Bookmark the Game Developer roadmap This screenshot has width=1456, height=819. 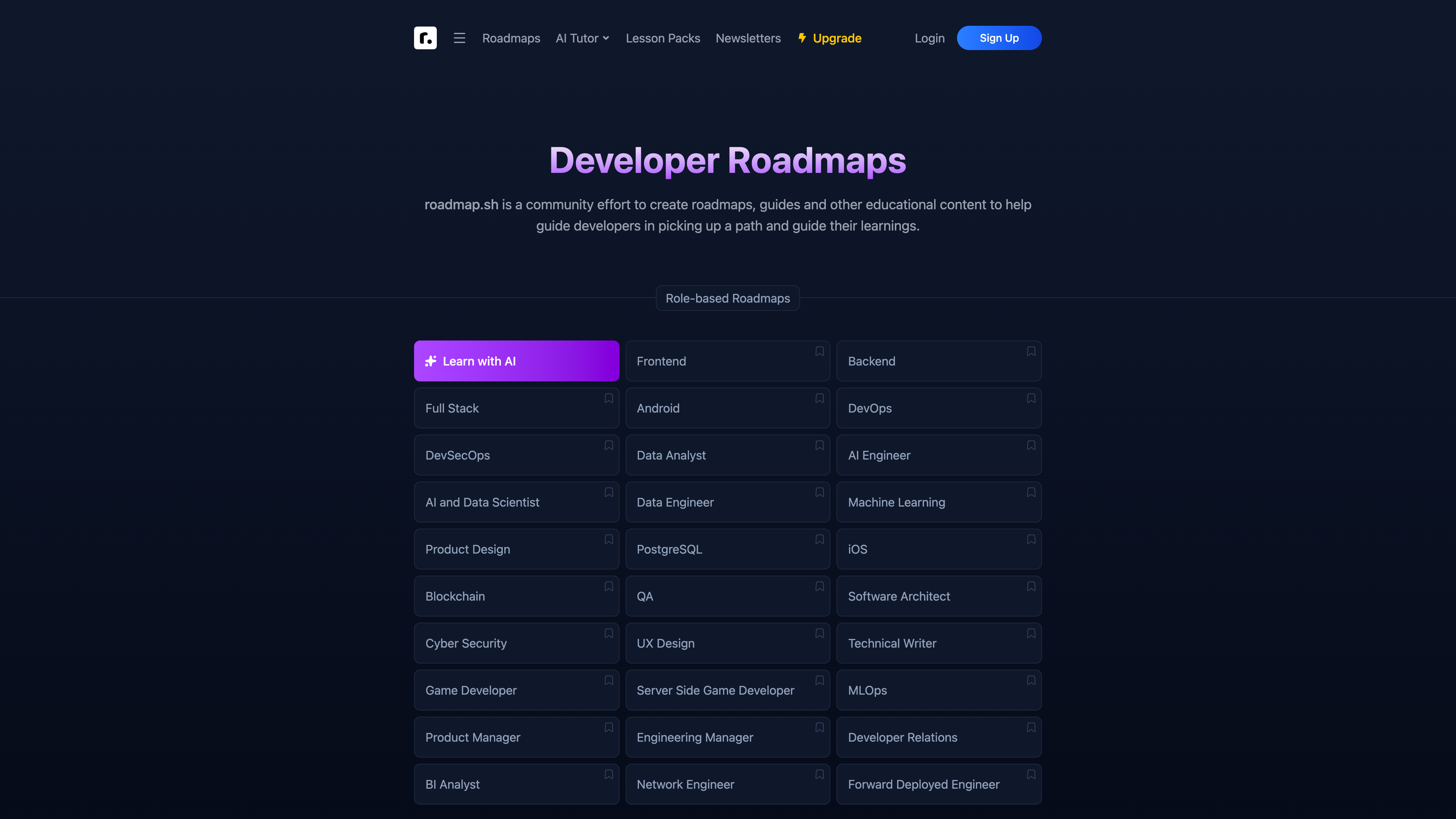609,680
